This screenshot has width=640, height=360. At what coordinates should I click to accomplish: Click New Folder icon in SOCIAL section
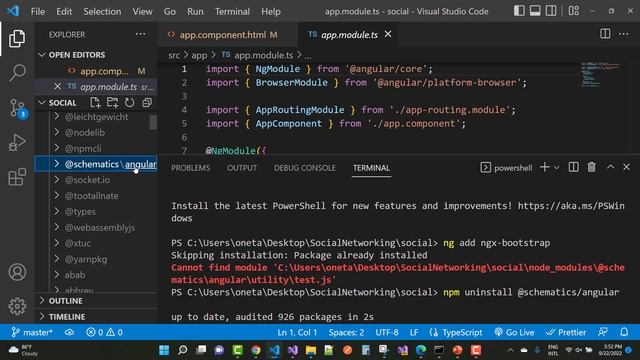click(112, 102)
